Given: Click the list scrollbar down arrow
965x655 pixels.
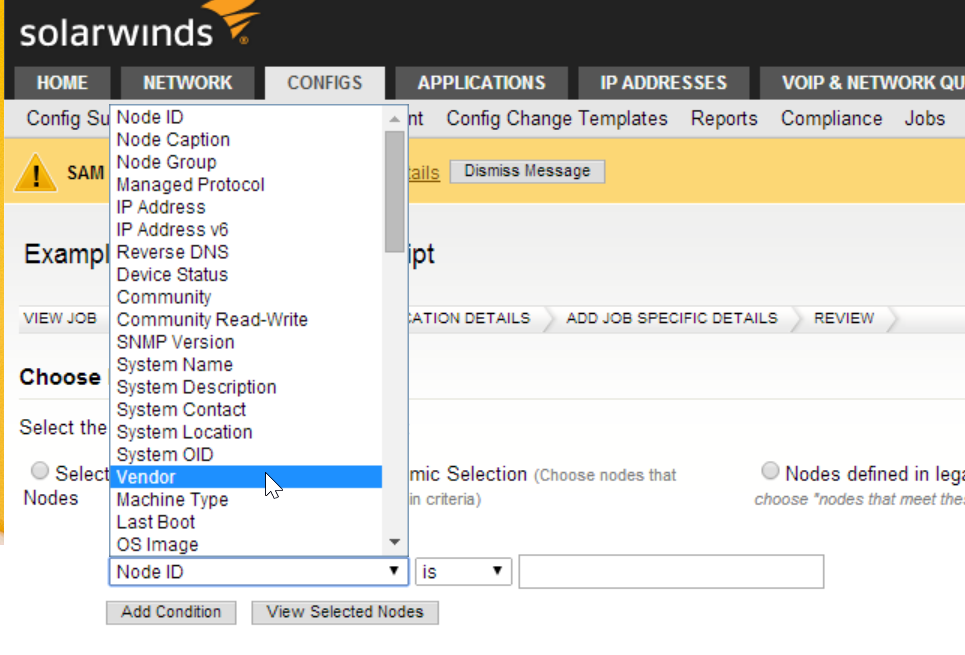Looking at the screenshot, I should pos(394,542).
